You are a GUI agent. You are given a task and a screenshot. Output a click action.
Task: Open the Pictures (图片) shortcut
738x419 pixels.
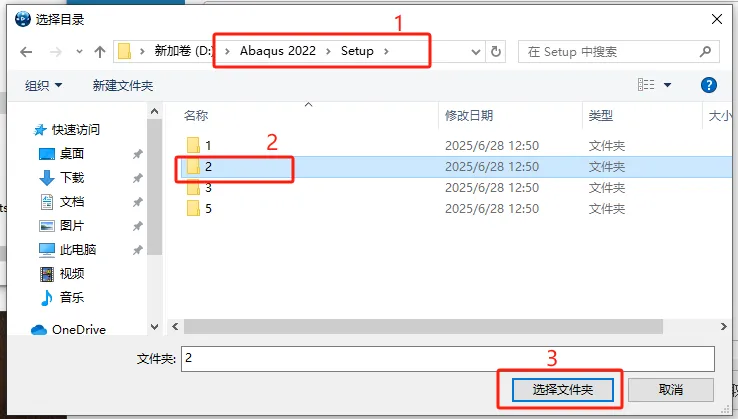pos(61,226)
